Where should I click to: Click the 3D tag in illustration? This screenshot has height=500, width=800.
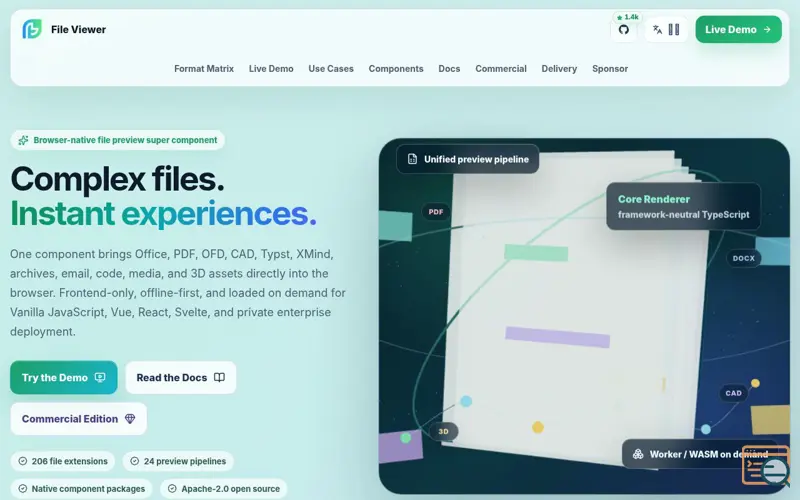pos(443,432)
